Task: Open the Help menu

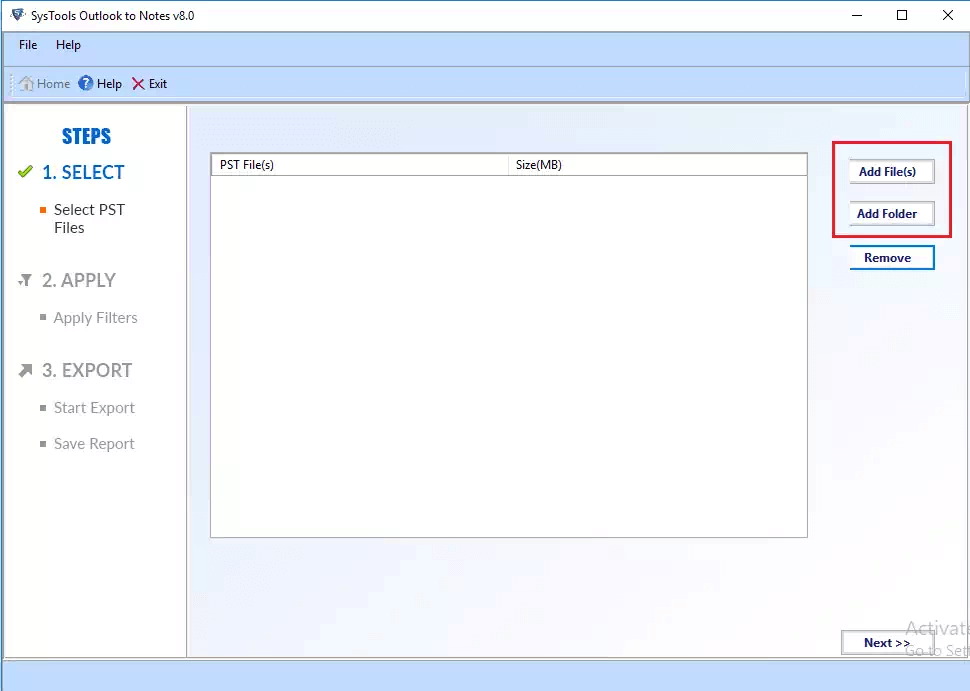Action: (68, 45)
